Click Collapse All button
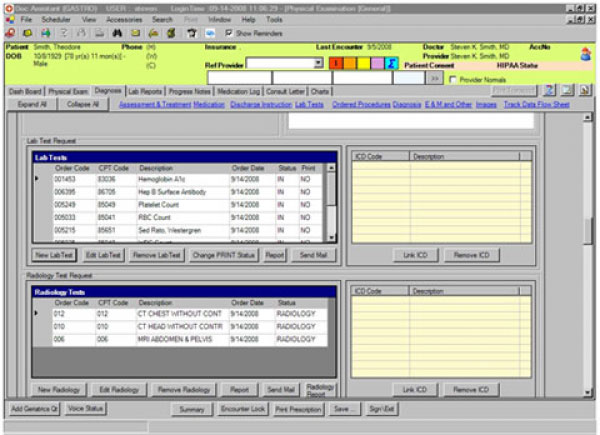This screenshot has height=435, width=600. [83, 103]
